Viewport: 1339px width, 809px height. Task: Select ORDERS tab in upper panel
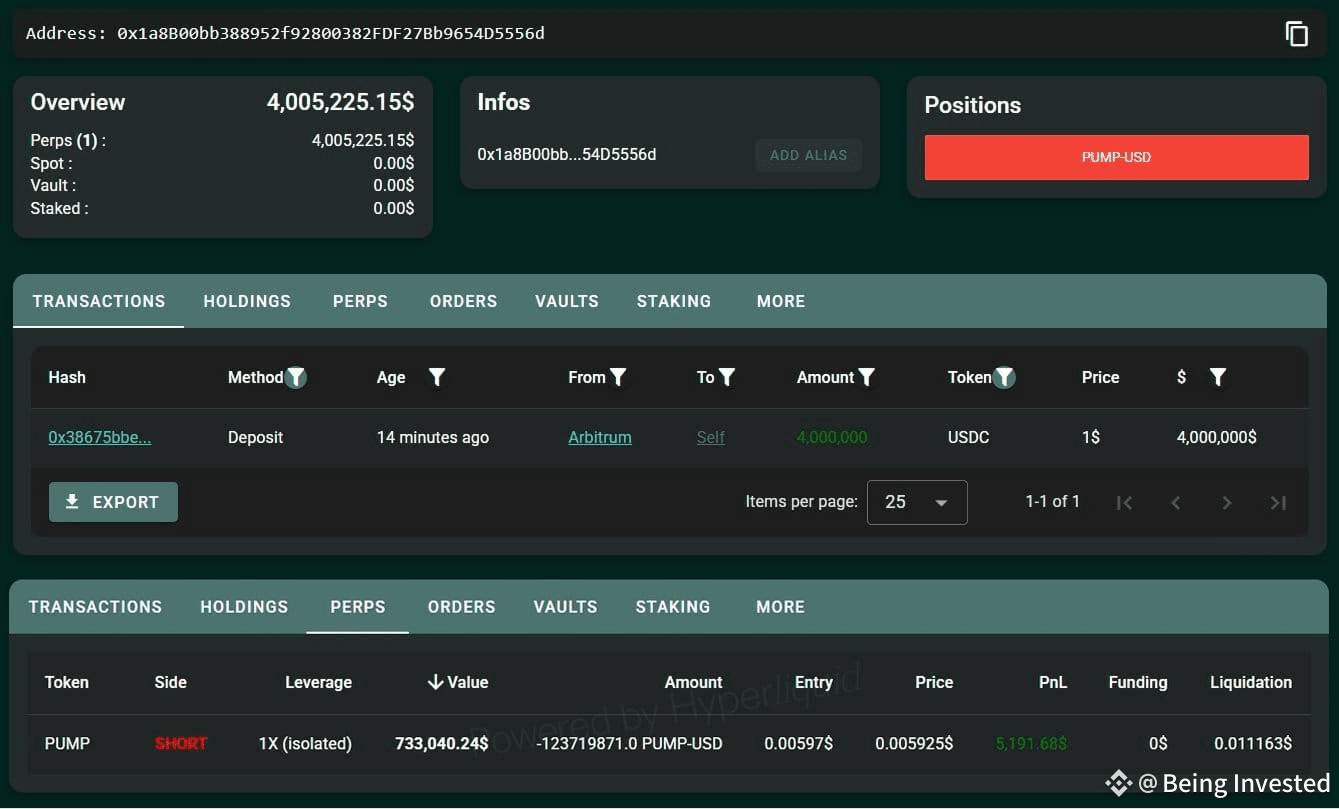pos(463,301)
